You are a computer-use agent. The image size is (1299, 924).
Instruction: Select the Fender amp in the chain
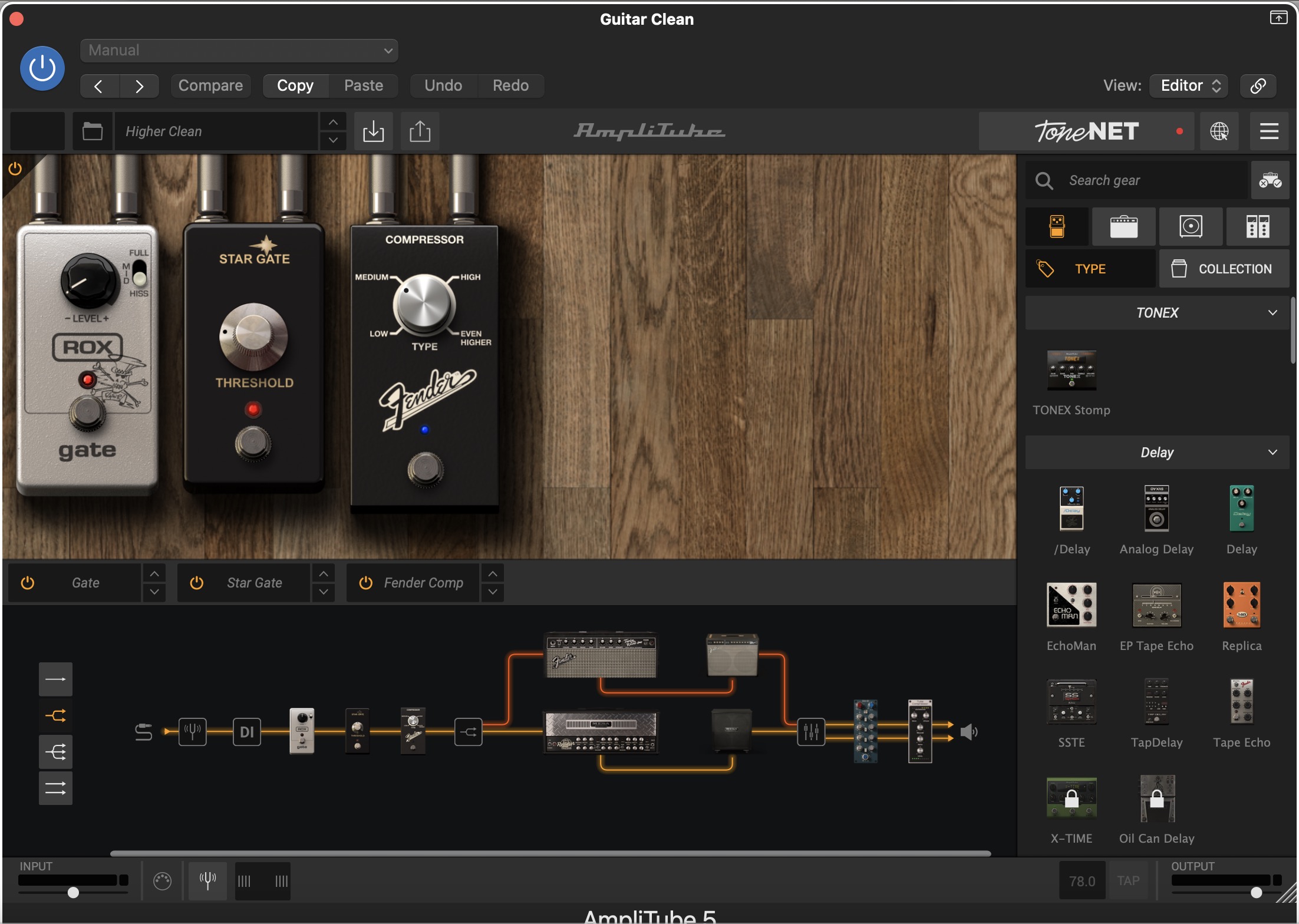point(601,655)
